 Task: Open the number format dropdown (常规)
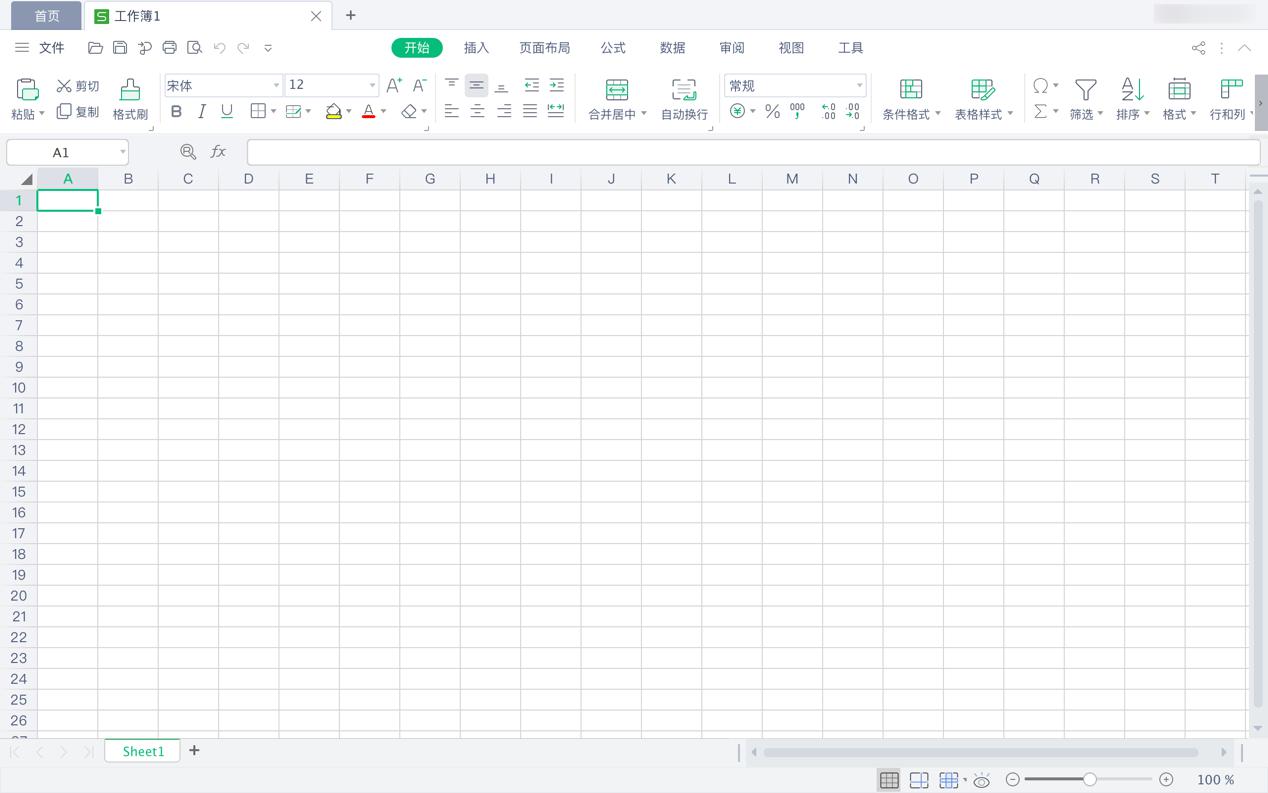click(x=859, y=86)
